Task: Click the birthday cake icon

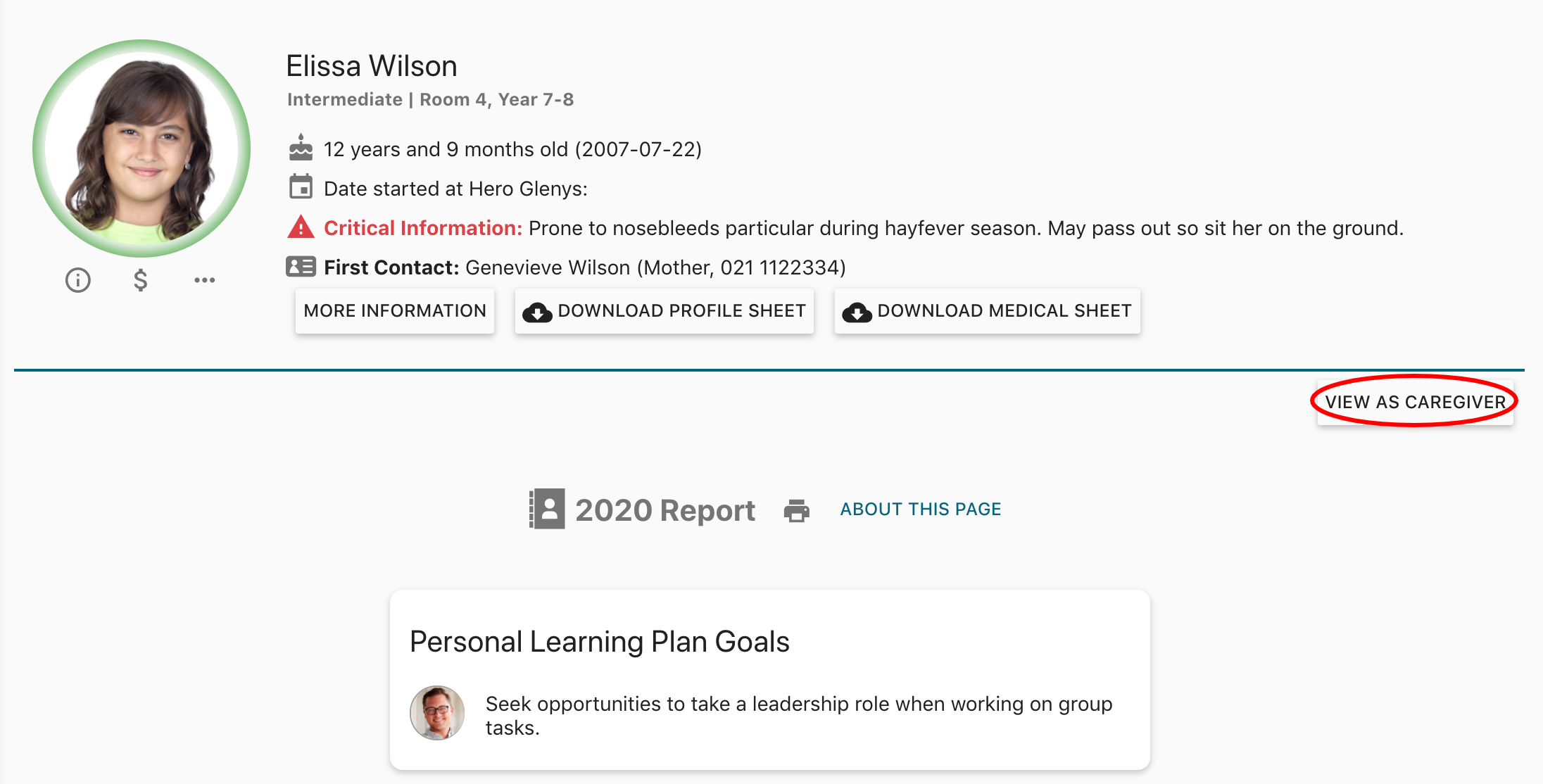Action: pos(301,148)
